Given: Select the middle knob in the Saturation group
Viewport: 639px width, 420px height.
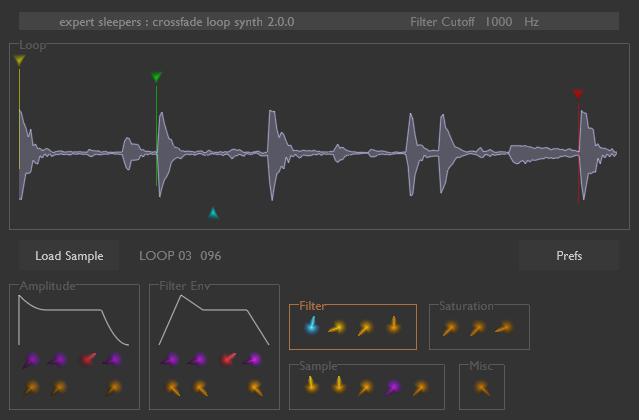Looking at the screenshot, I should (477, 328).
